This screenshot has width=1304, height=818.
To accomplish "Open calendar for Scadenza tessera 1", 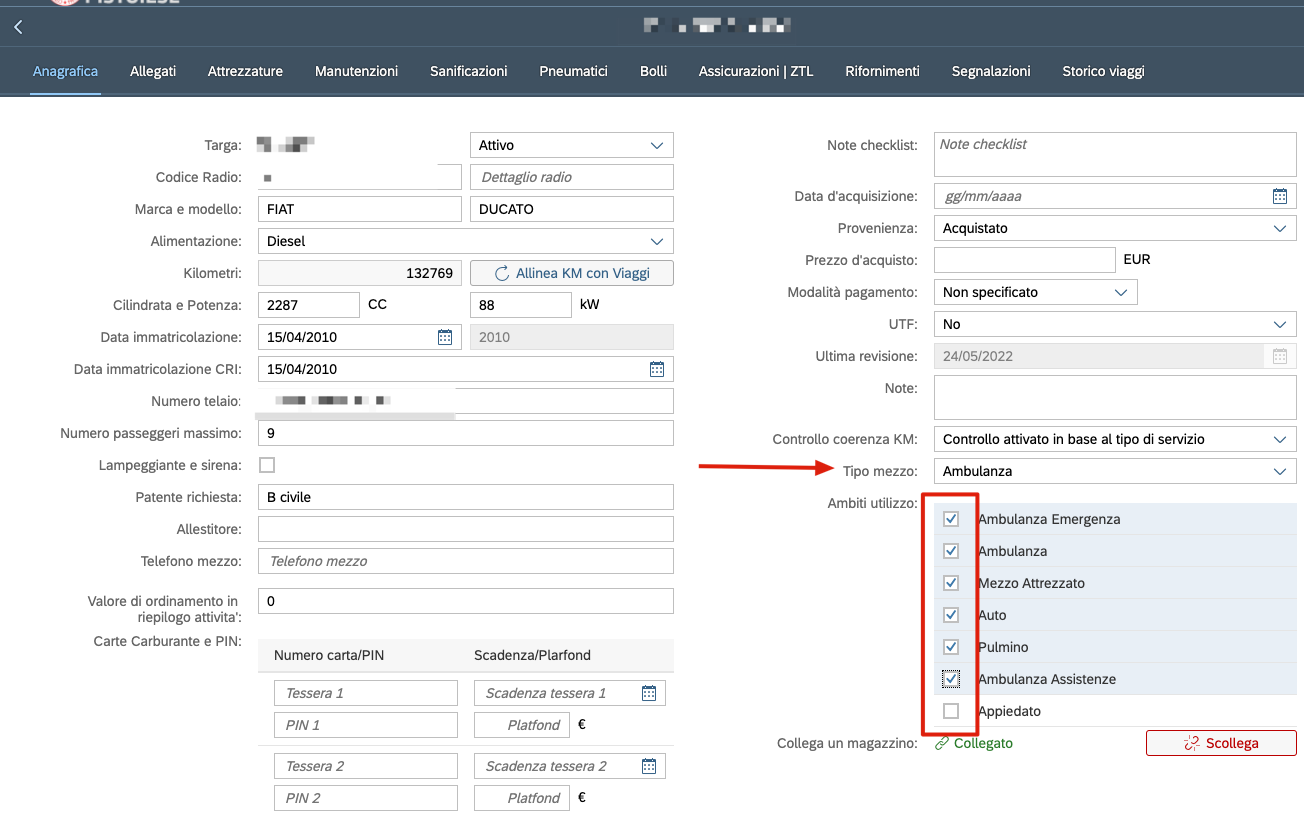I will [x=648, y=693].
